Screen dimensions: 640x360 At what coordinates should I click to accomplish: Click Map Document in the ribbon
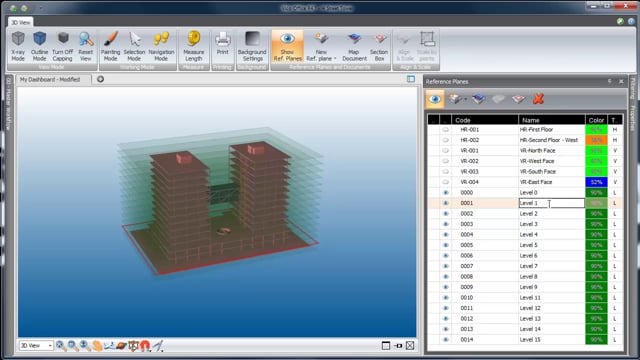coord(354,47)
